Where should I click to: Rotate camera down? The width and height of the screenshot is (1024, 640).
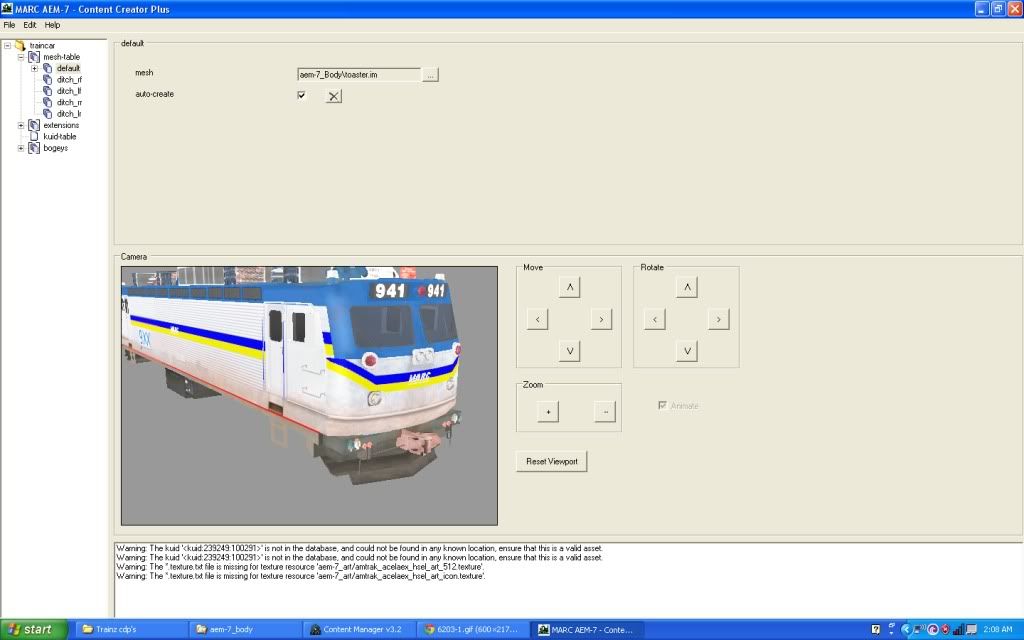[687, 351]
